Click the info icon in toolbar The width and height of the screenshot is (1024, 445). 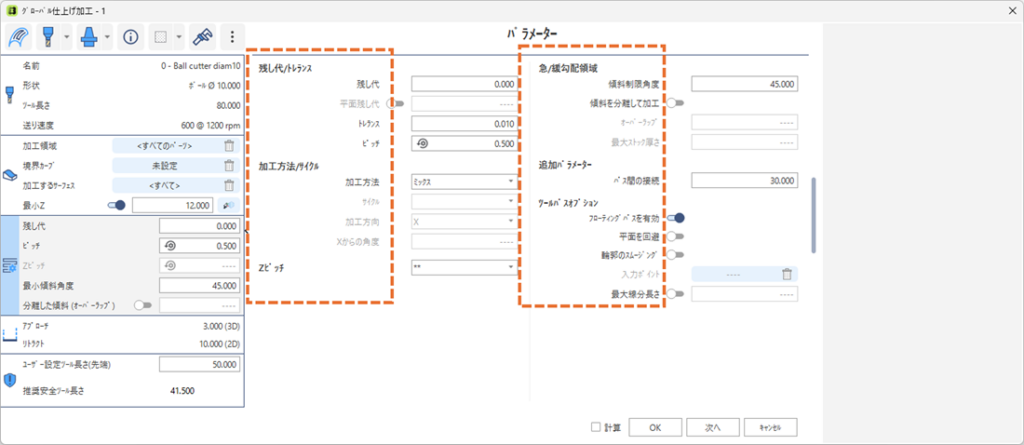point(130,37)
